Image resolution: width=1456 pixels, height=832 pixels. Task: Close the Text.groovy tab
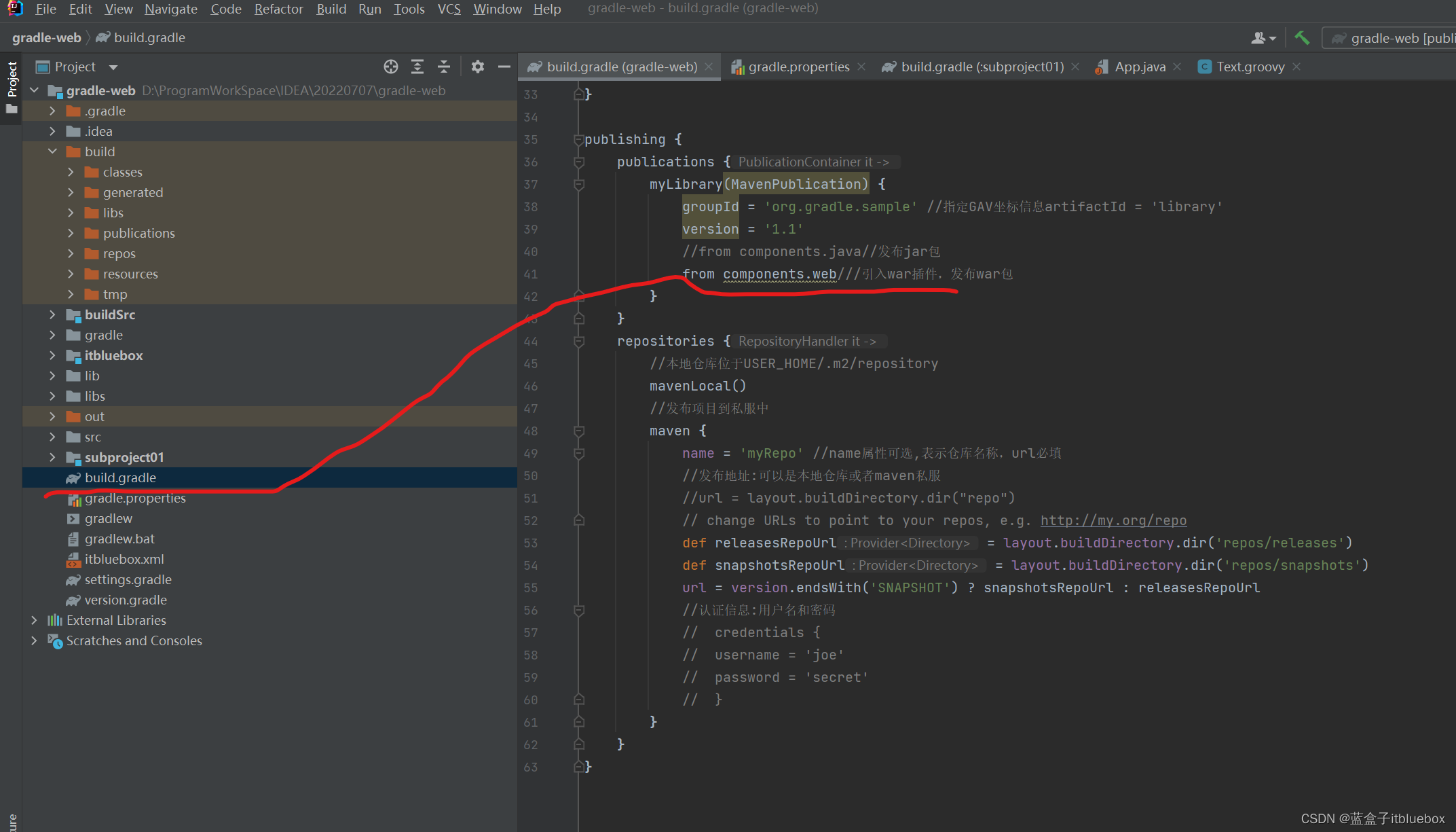pos(1296,67)
